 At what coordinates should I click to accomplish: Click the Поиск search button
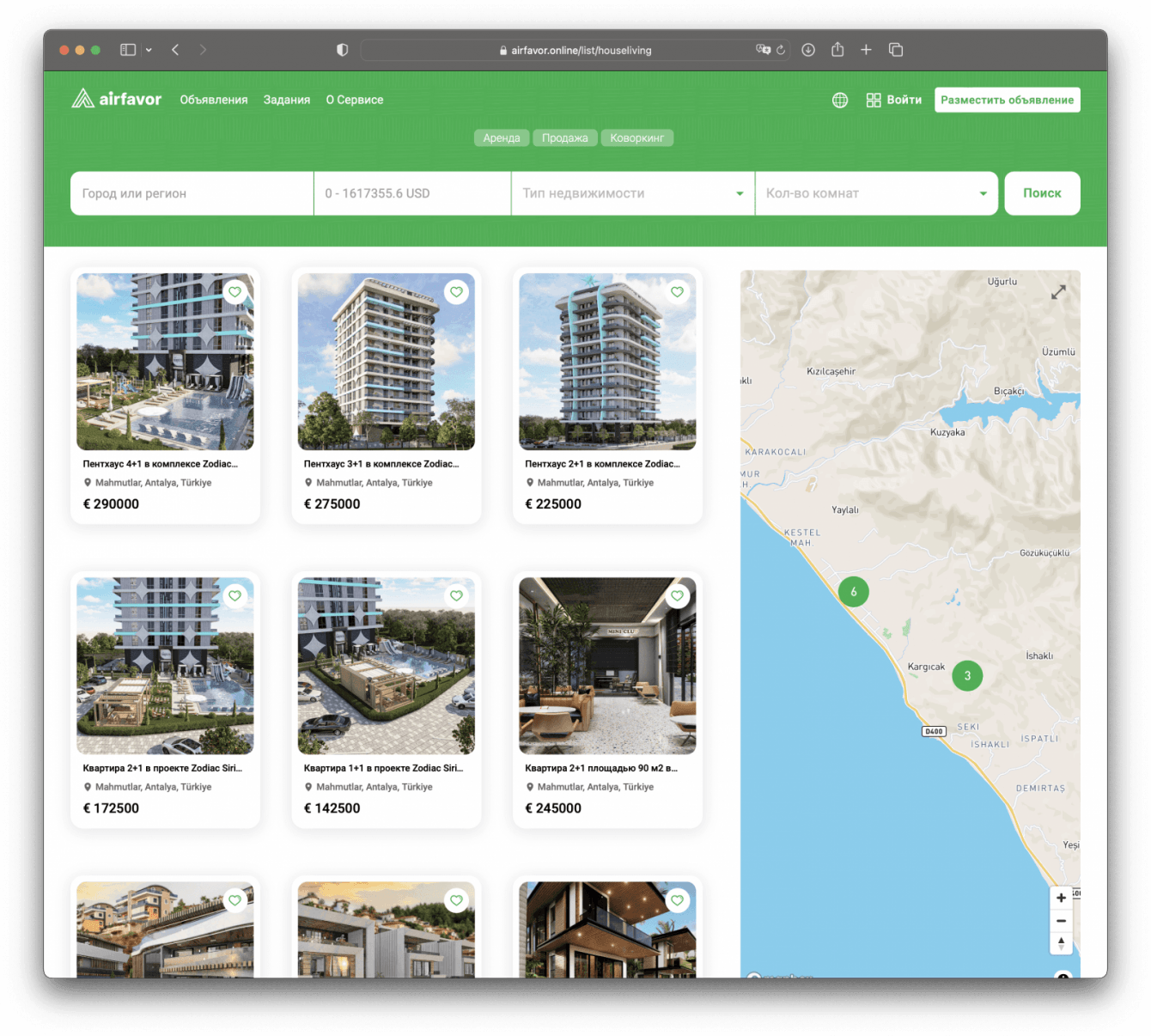point(1043,193)
